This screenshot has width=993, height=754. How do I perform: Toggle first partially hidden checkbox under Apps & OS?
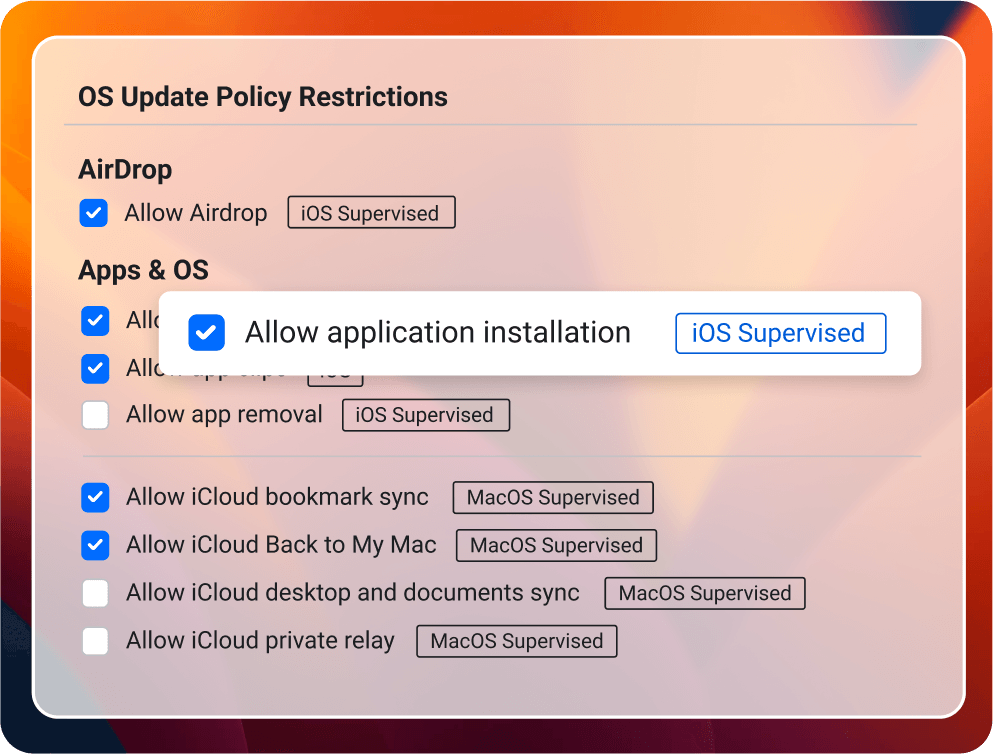coord(95,320)
